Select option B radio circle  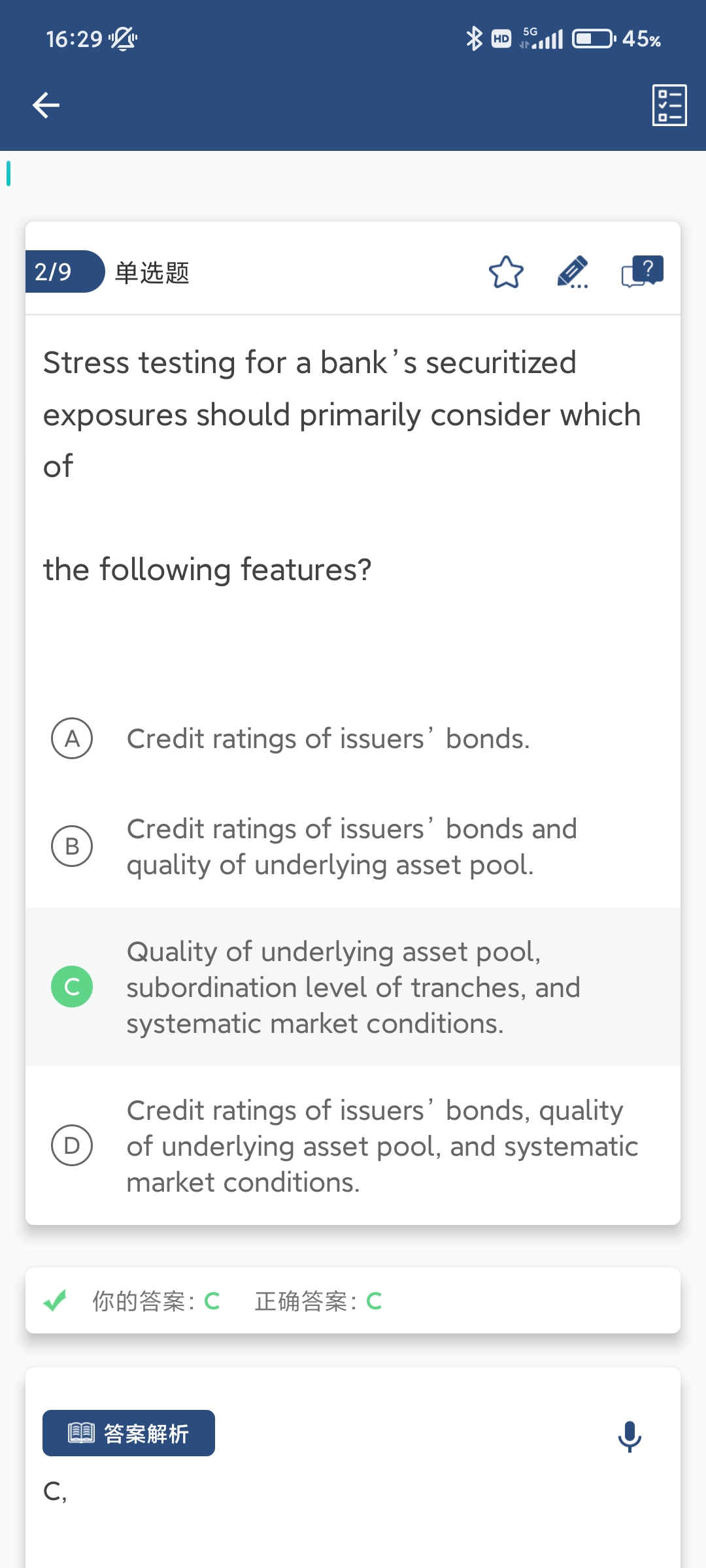[x=72, y=846]
